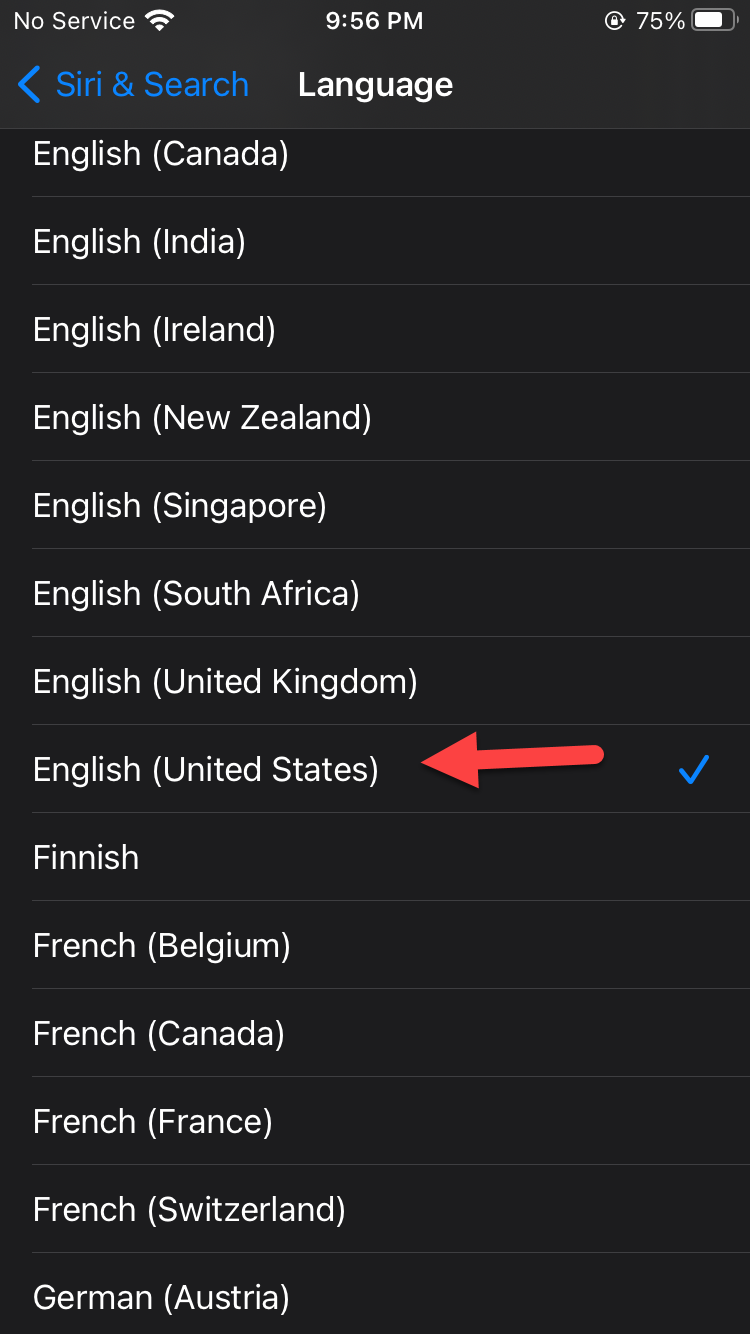
Task: Tap the Wi-Fi status icon
Action: click(158, 20)
